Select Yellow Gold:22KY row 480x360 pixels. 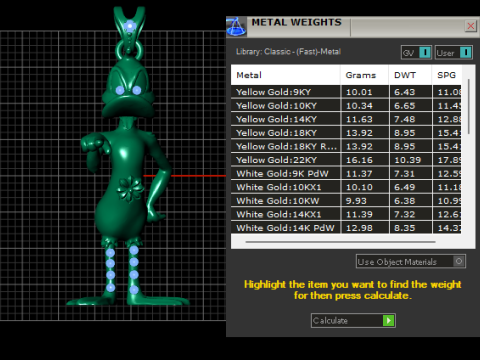click(x=346, y=160)
